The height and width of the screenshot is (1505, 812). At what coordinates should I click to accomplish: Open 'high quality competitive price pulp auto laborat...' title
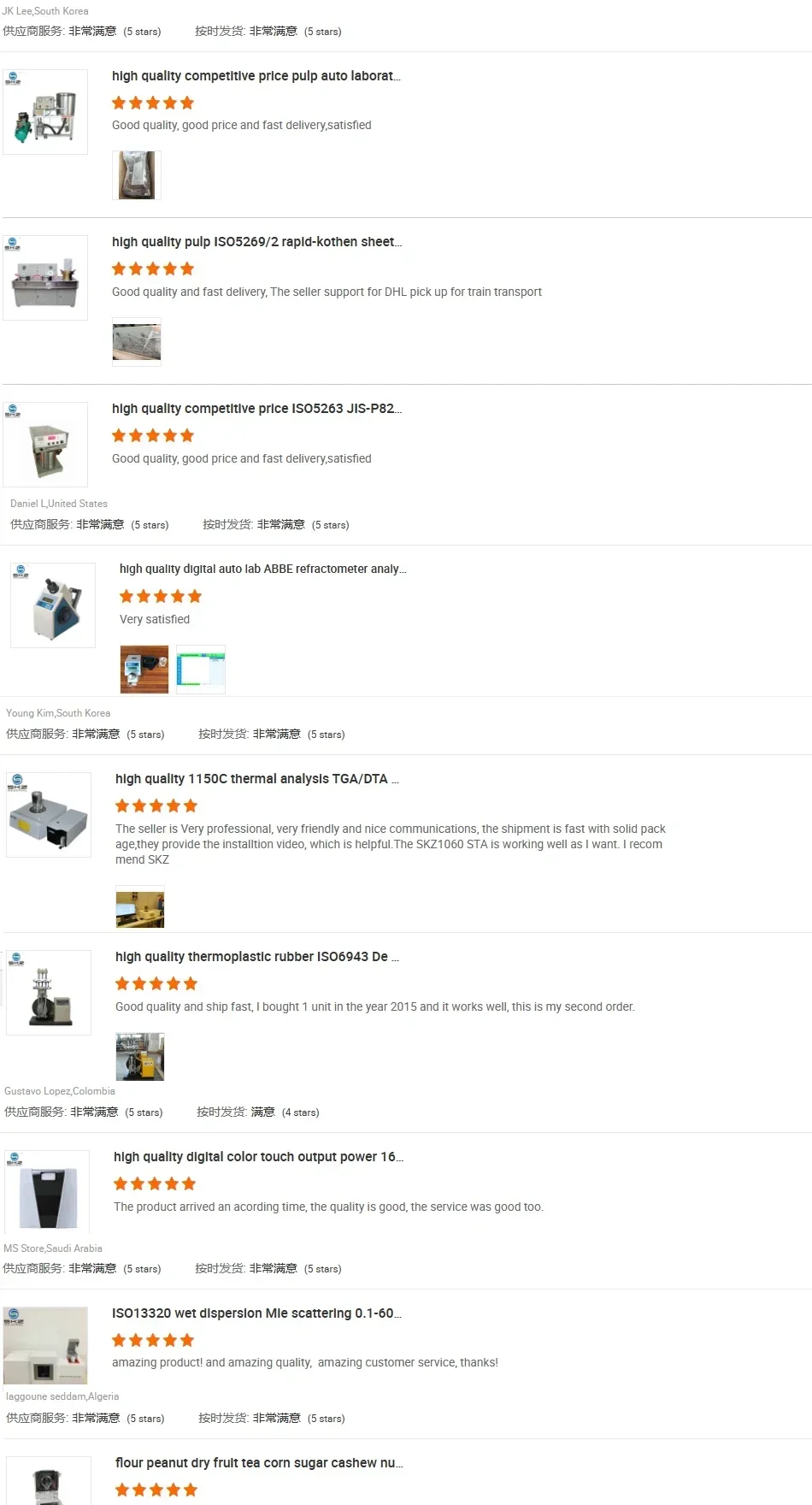pyautogui.click(x=256, y=76)
